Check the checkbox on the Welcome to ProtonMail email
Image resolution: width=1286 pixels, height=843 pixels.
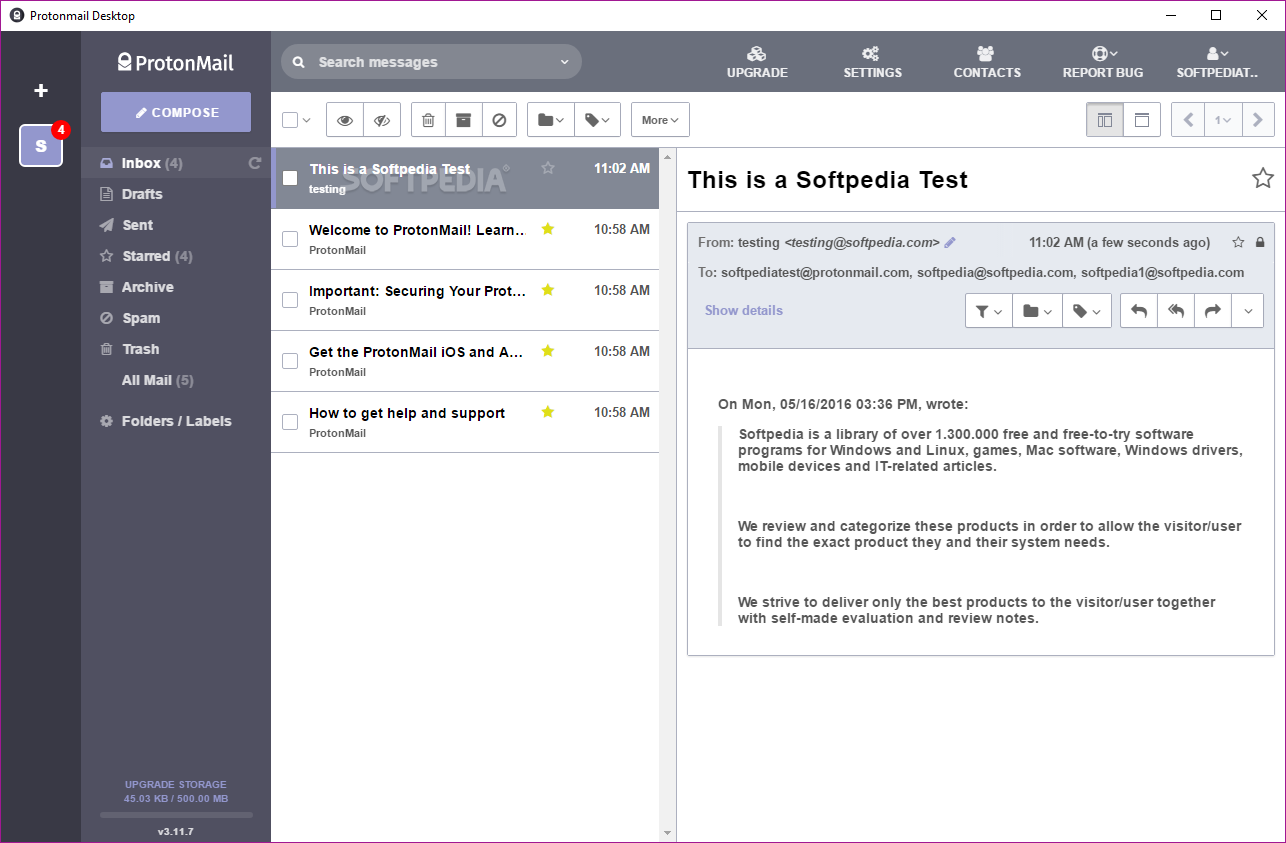pyautogui.click(x=290, y=239)
